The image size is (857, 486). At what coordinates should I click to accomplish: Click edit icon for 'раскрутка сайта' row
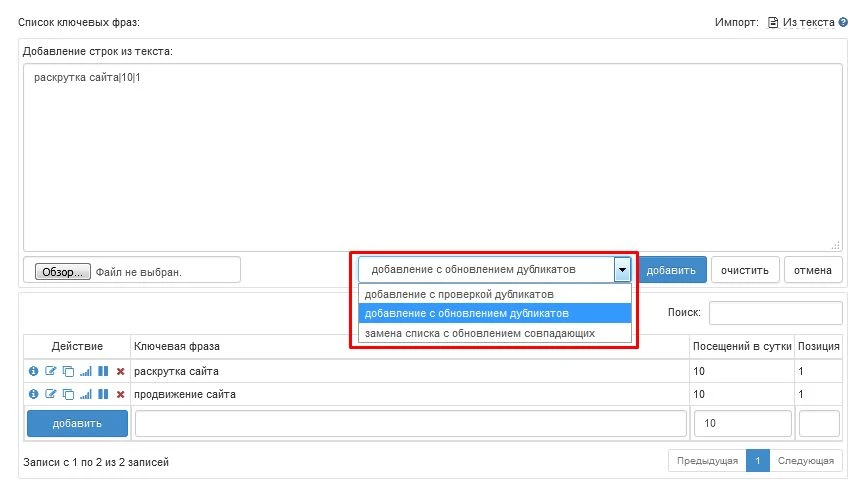coord(51,371)
